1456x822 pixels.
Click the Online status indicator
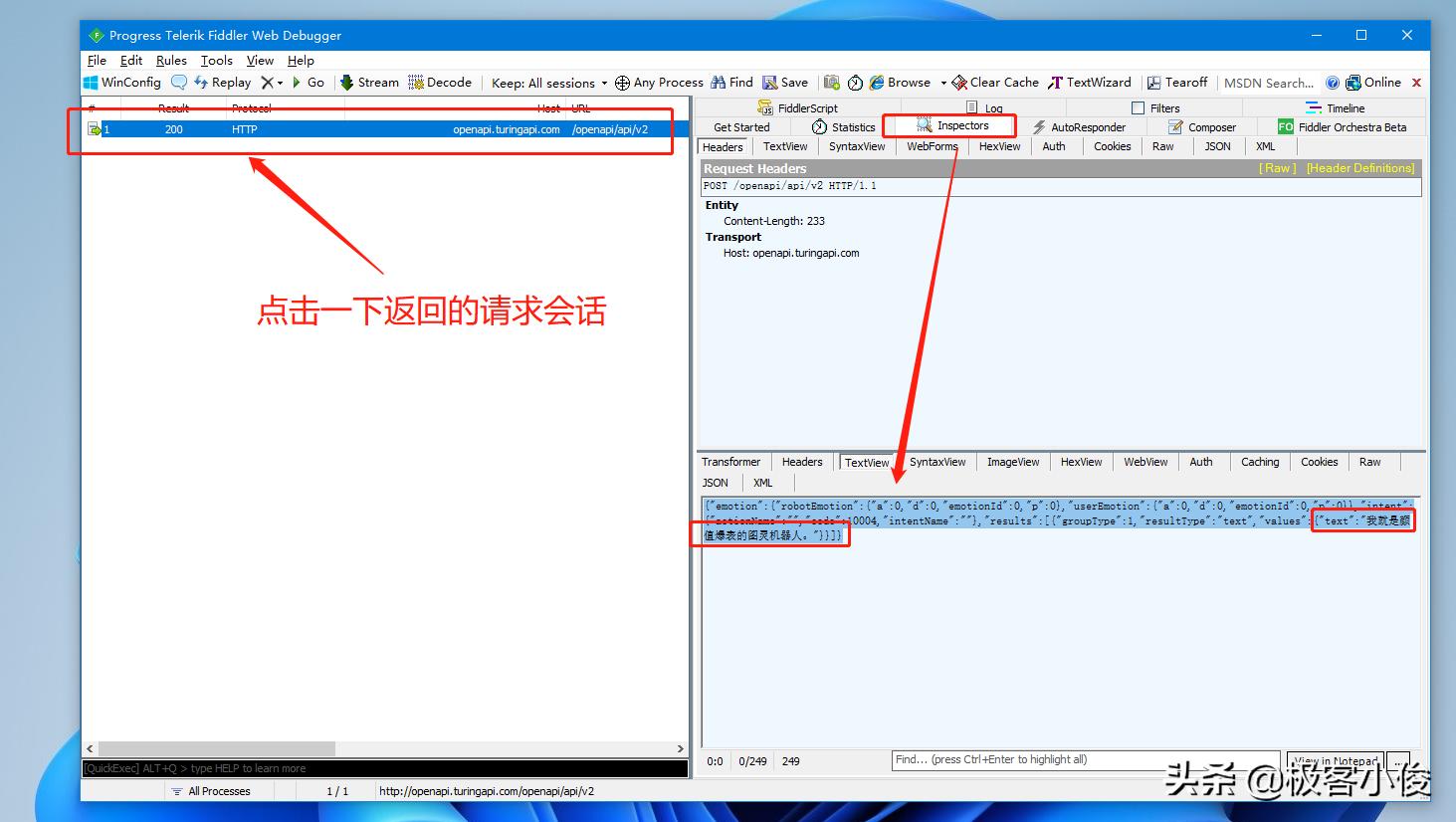click(1373, 83)
